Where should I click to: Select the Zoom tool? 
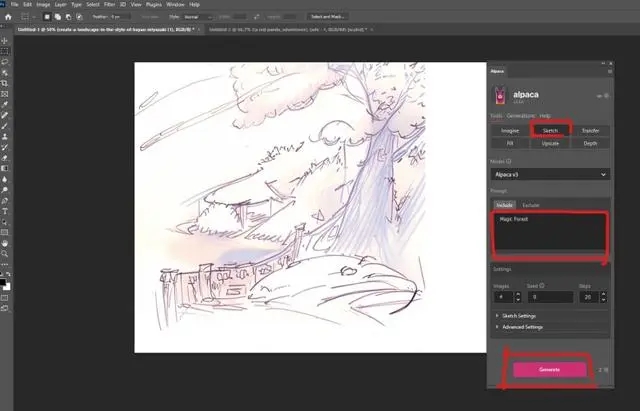point(4,254)
